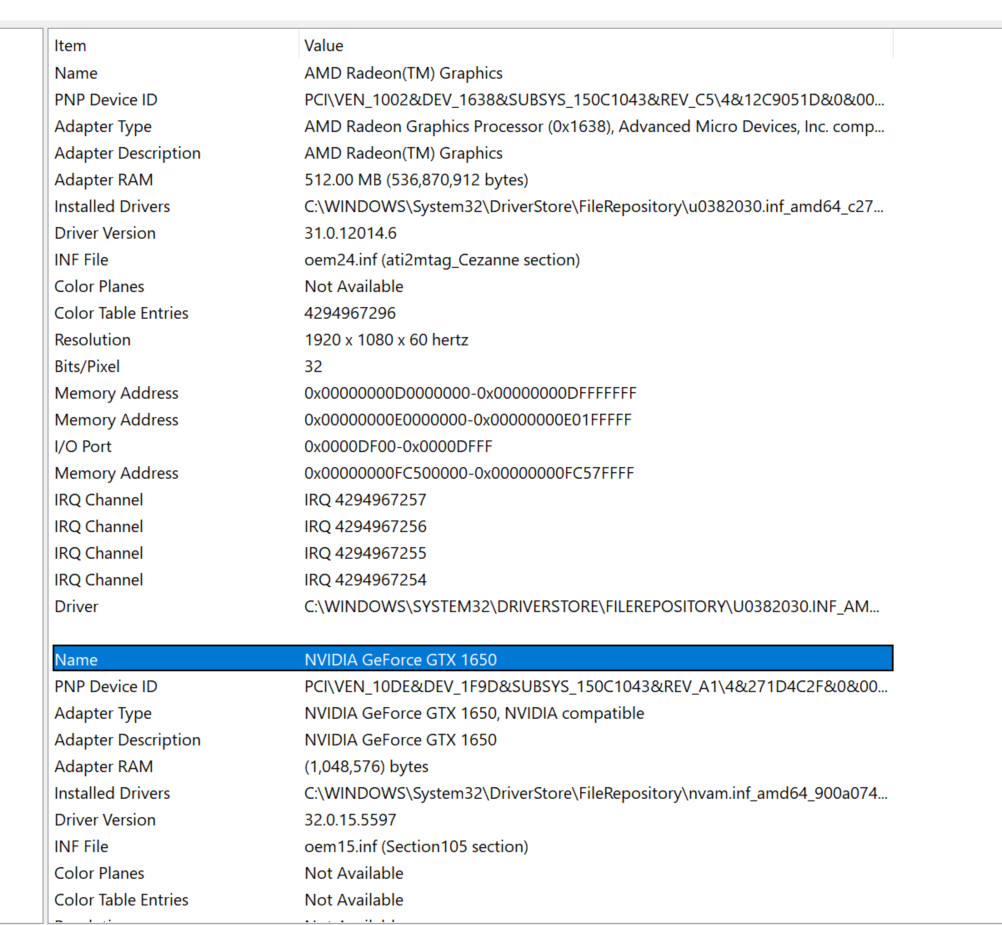Select Driver row with U0382030.INF_AM path
Screen dimensions: 1002x925
[473, 607]
